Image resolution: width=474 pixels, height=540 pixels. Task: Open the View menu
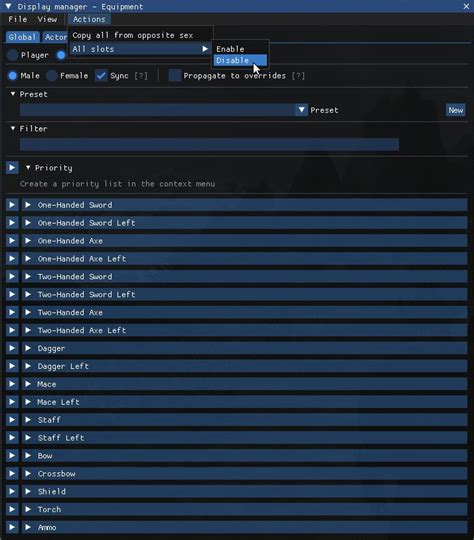47,19
